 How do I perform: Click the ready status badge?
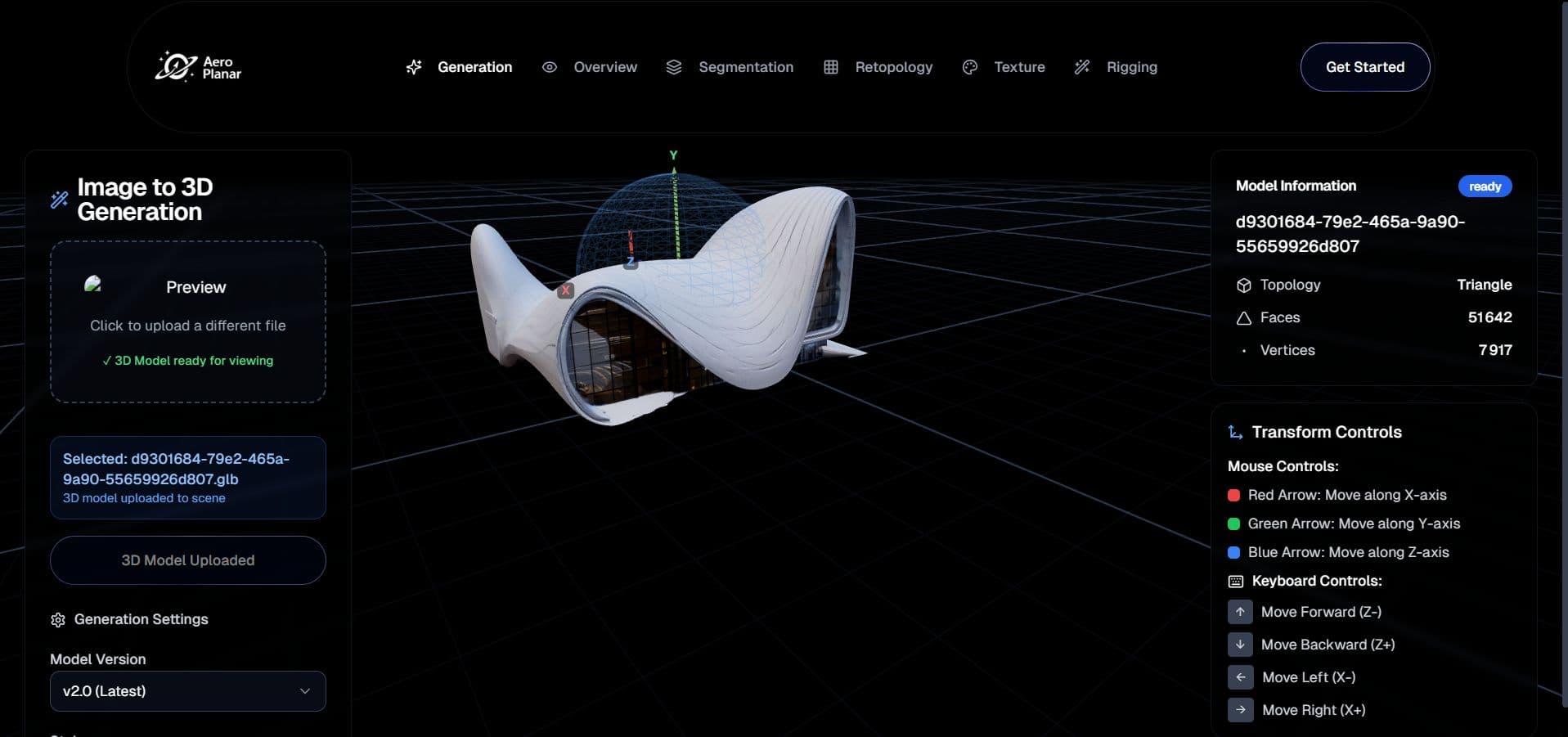1485,186
